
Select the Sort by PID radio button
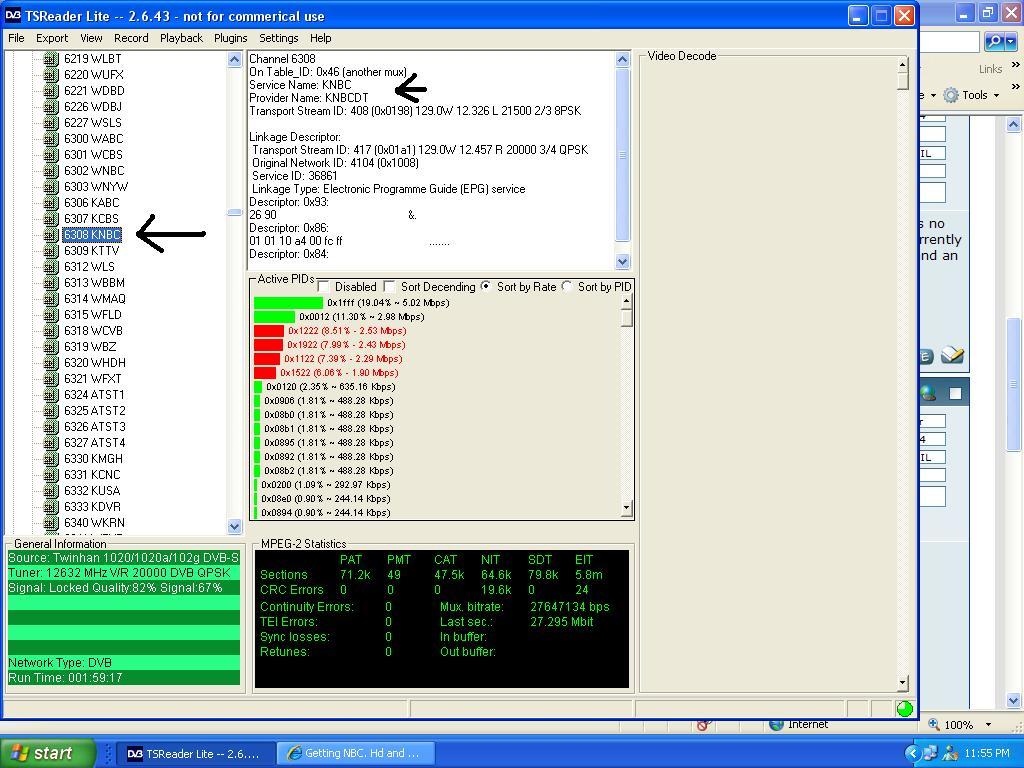[566, 286]
